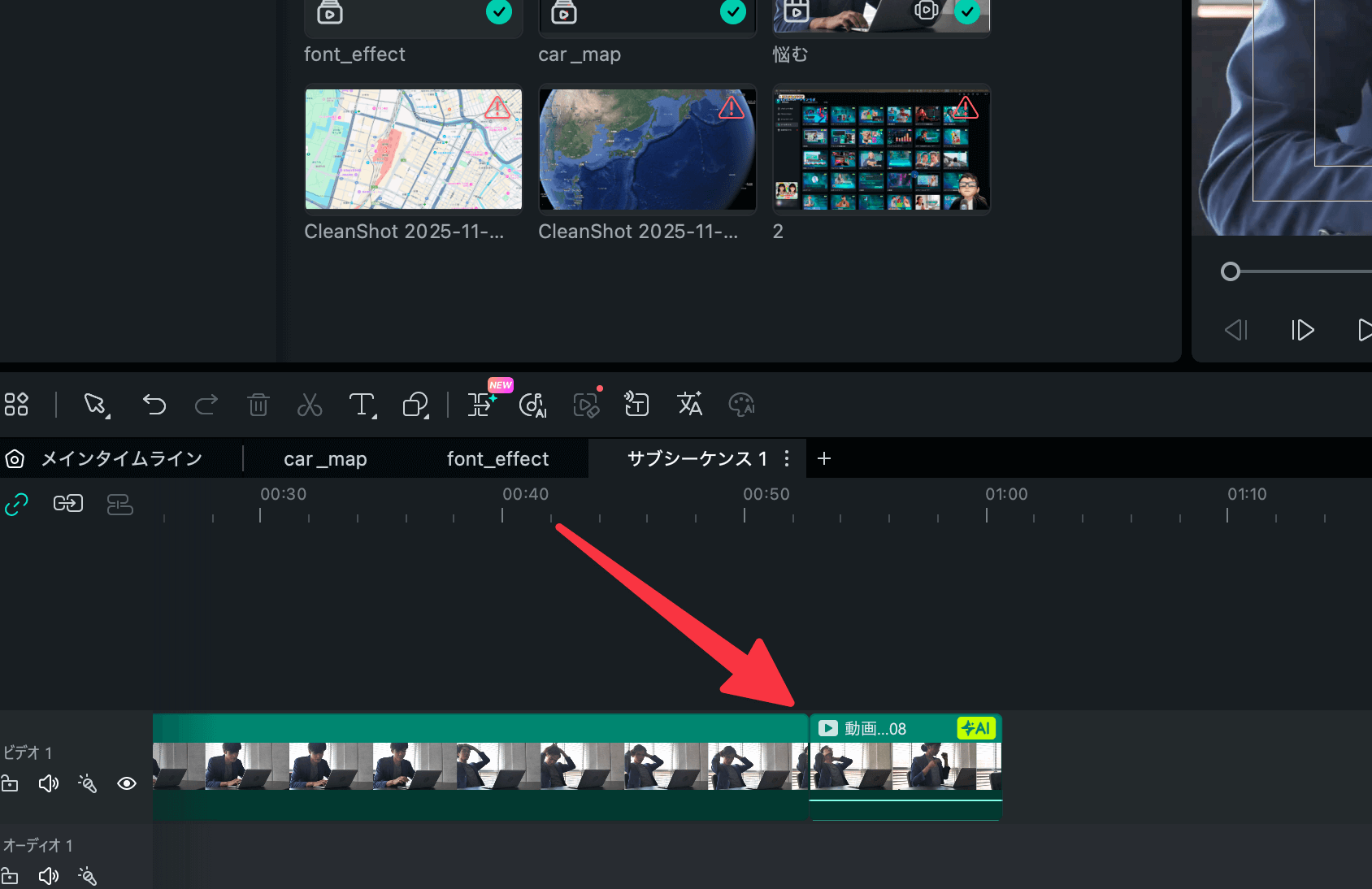This screenshot has height=889, width=1372.
Task: Click the trash delete icon
Action: [x=258, y=404]
